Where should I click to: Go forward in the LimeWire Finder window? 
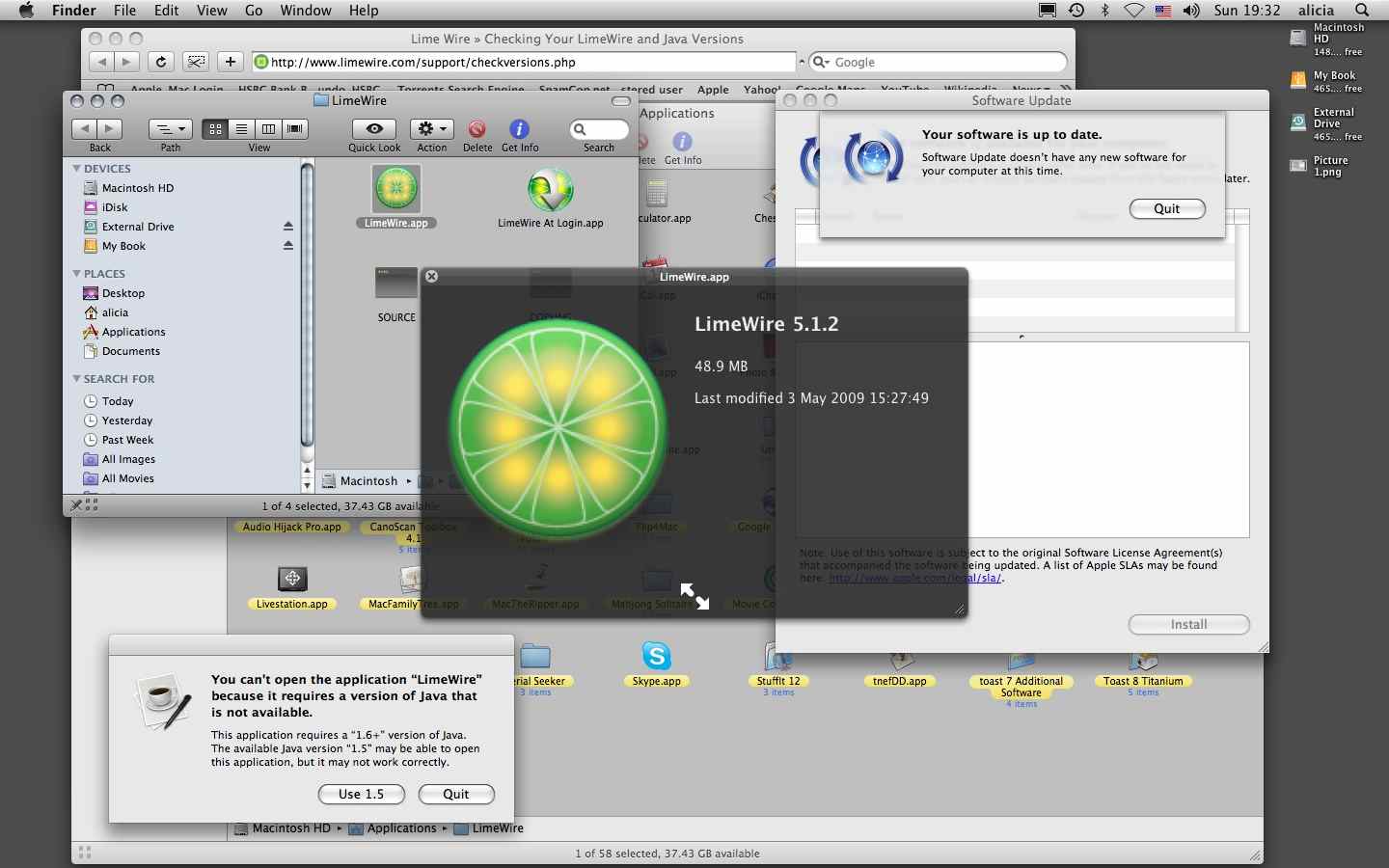tap(111, 128)
